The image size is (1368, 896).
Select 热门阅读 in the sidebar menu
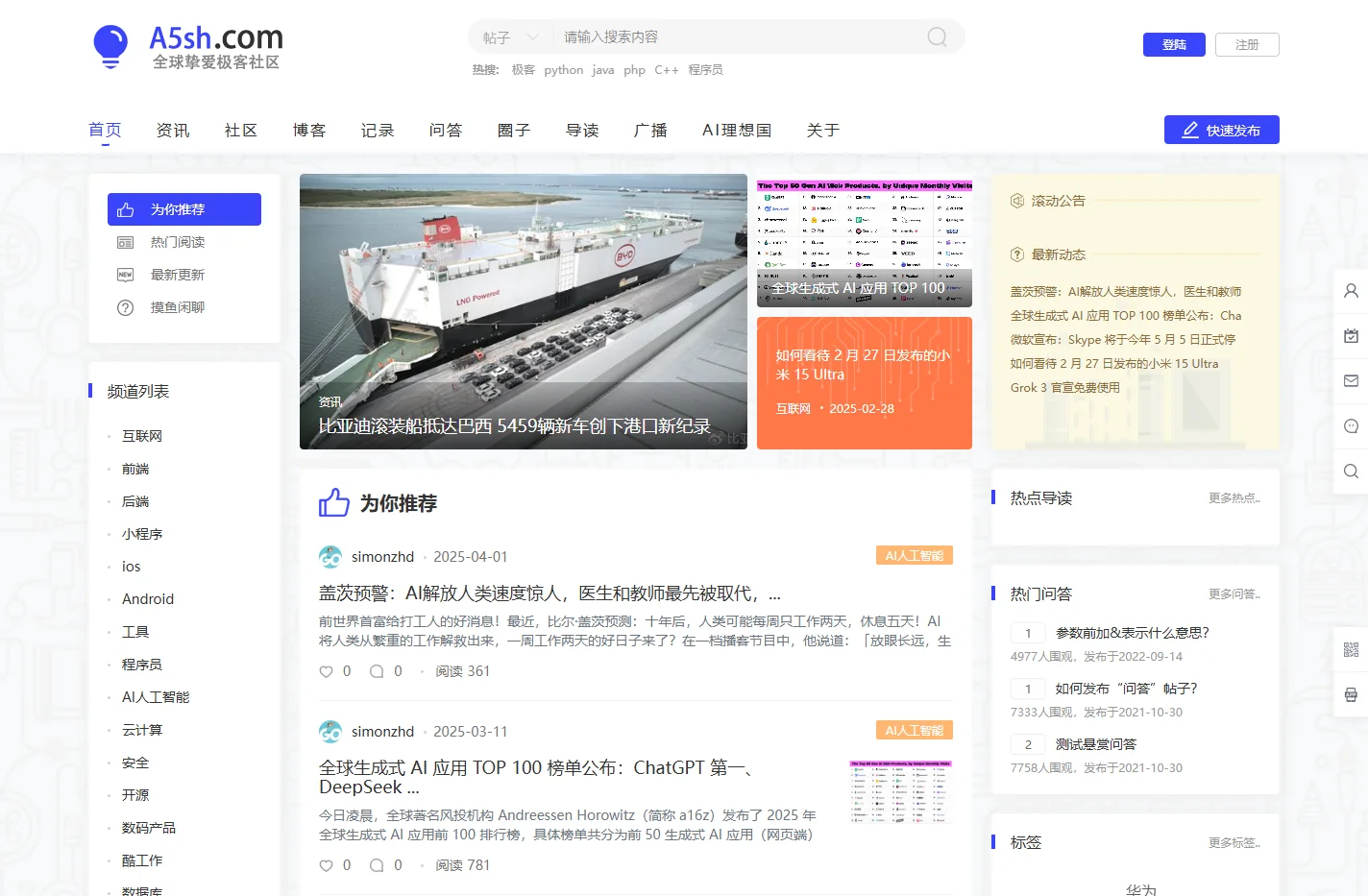coord(184,242)
